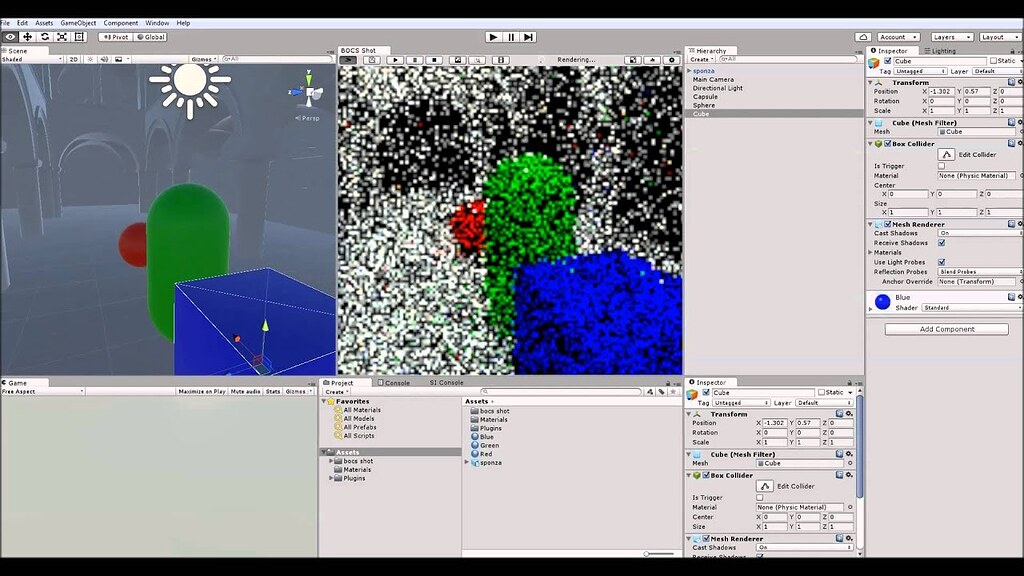1024x576 pixels.
Task: Select the Hand tool in the toolbar
Action: pos(10,36)
